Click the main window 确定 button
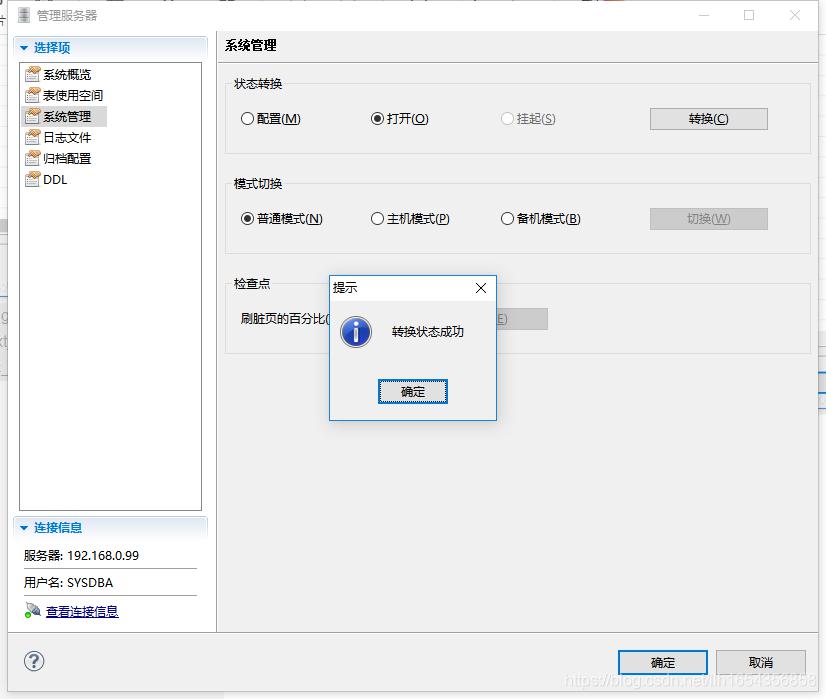The width and height of the screenshot is (826, 699). point(663,662)
